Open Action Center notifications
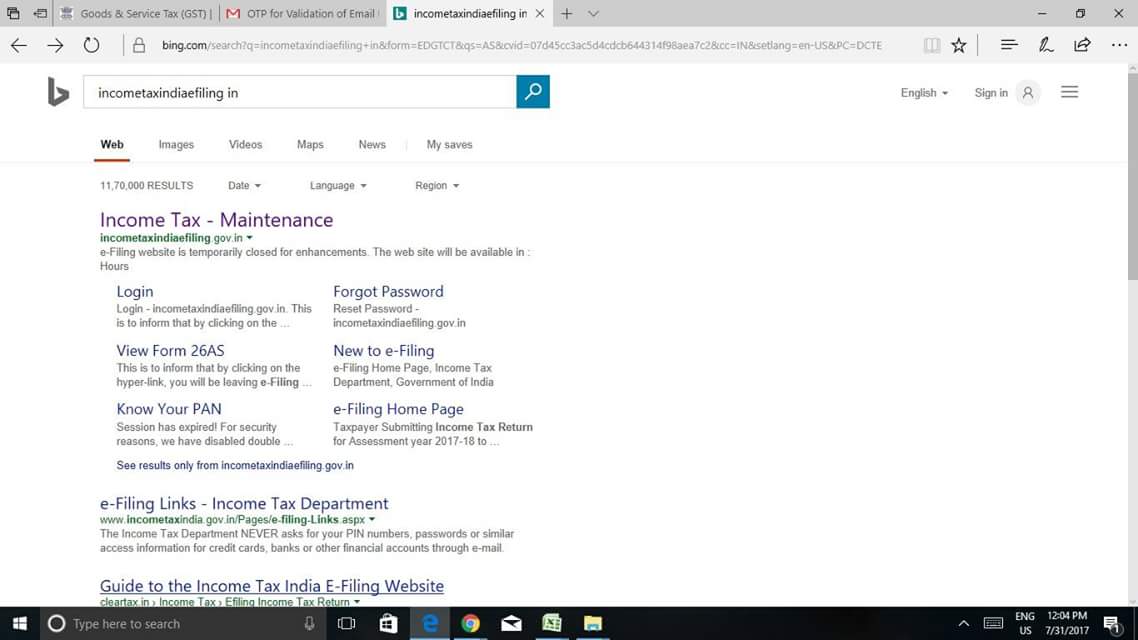This screenshot has width=1138, height=640. pyautogui.click(x=1113, y=623)
